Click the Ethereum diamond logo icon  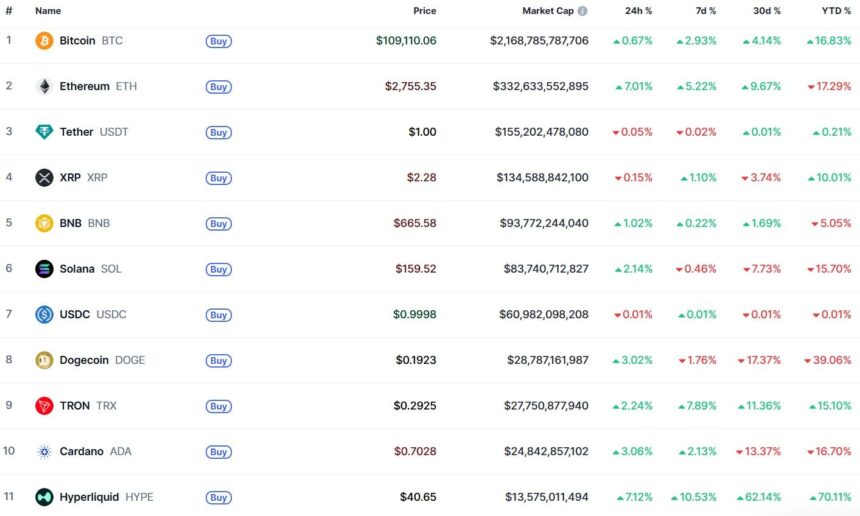click(44, 86)
